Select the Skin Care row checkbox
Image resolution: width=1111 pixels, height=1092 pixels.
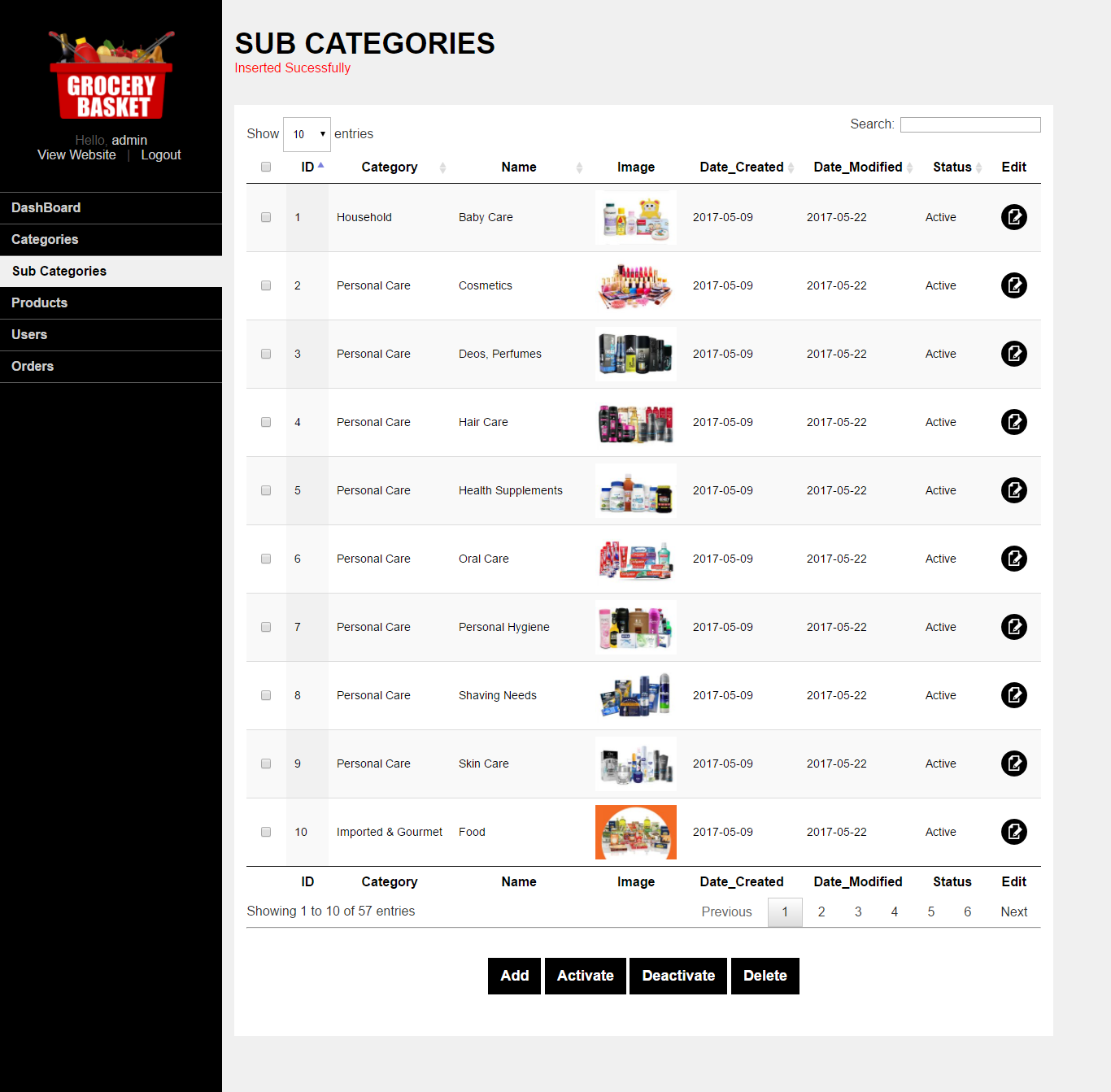[x=266, y=764]
